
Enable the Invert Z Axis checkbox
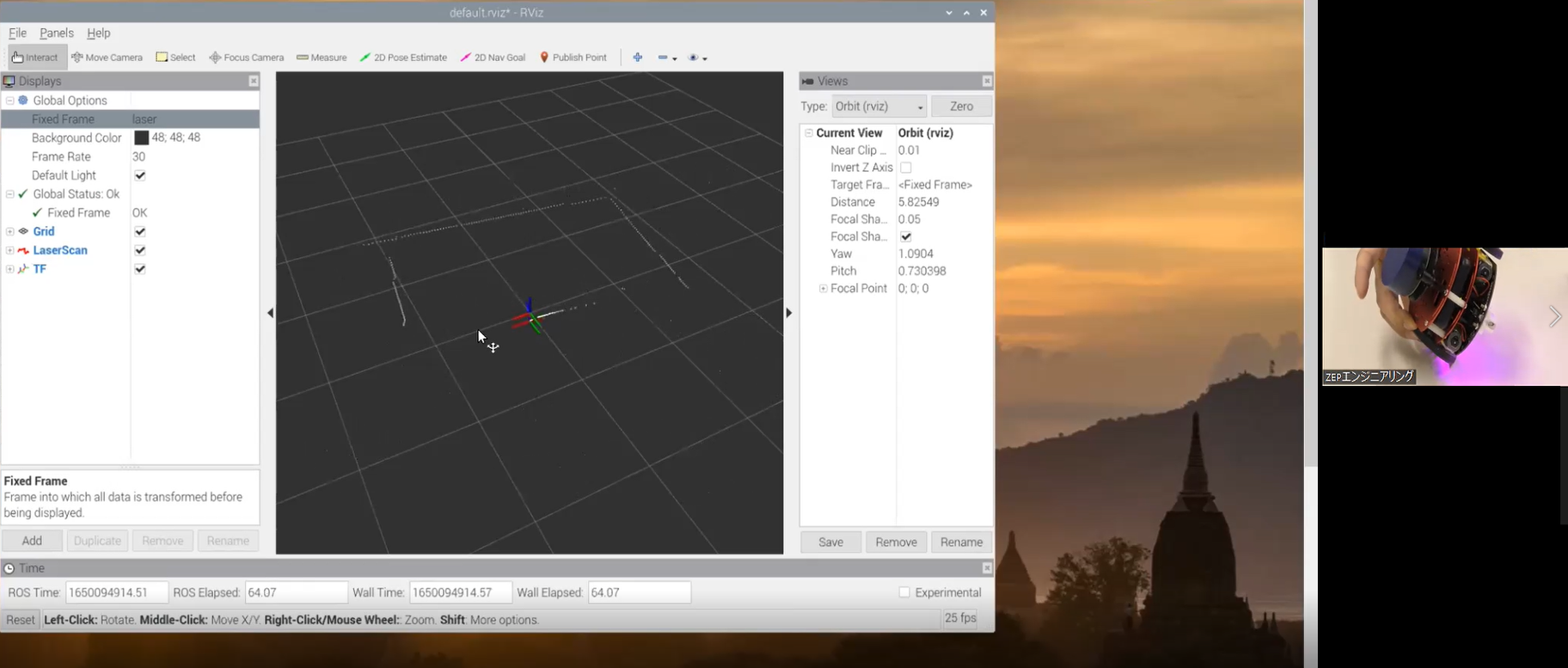tap(906, 168)
